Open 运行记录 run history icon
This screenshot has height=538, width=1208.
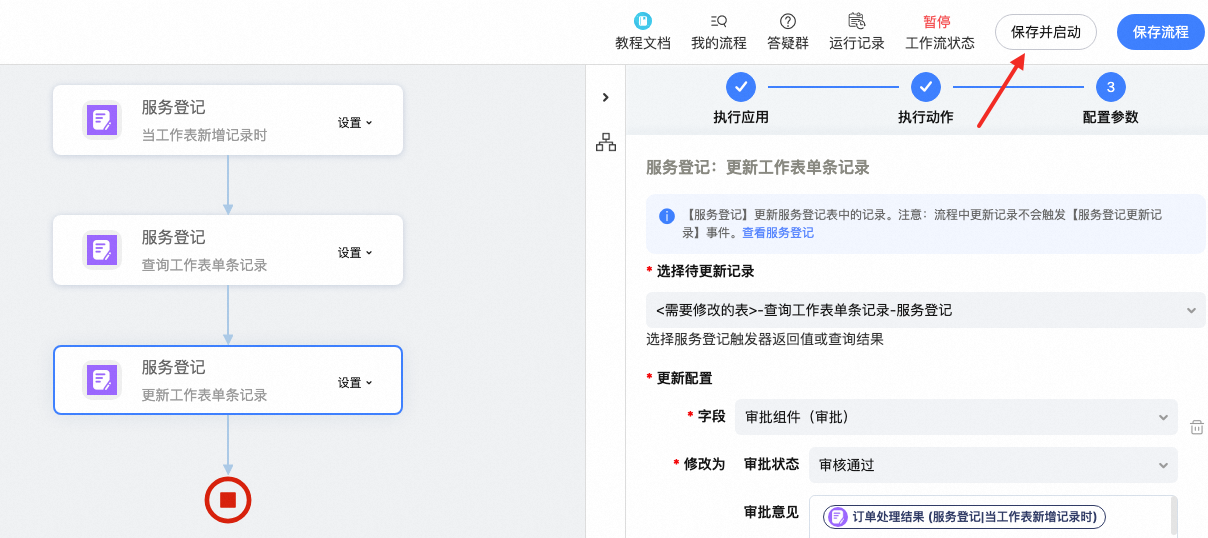tap(856, 21)
